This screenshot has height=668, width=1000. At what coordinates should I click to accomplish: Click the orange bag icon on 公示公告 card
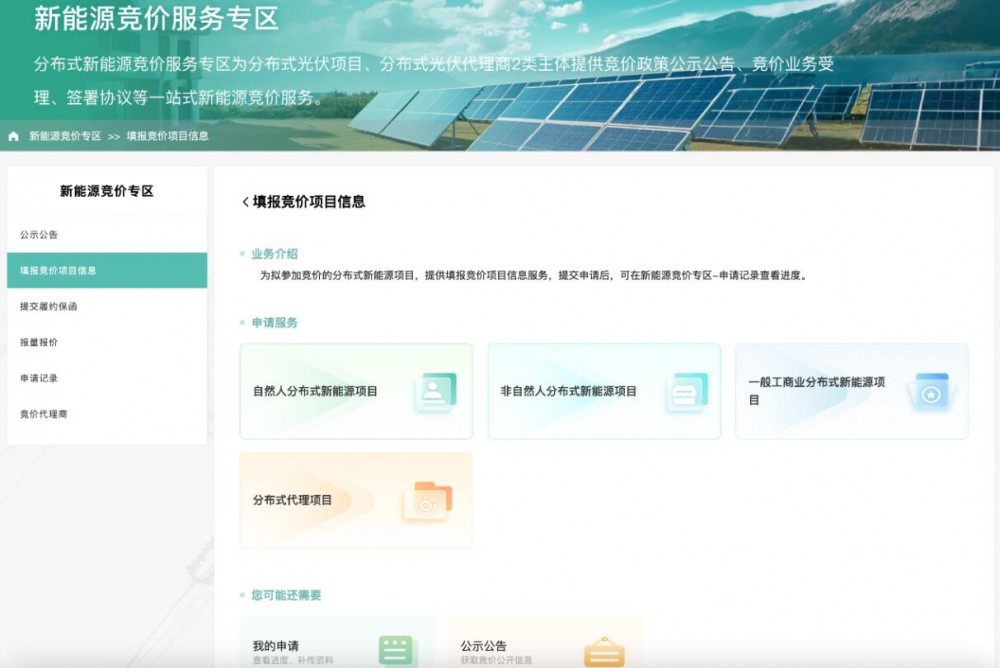pyautogui.click(x=604, y=652)
